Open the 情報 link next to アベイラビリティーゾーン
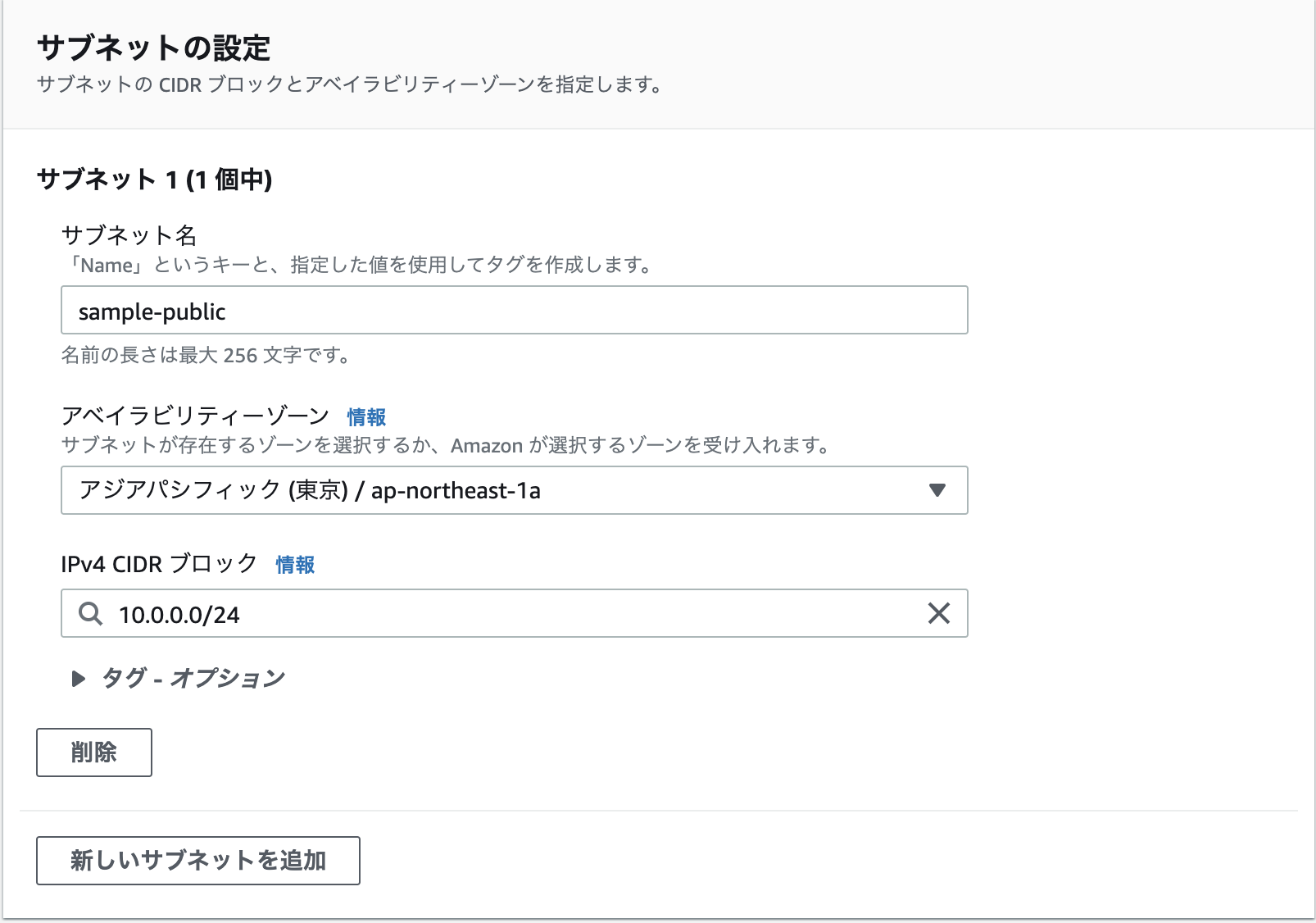The width and height of the screenshot is (1316, 923). click(x=366, y=416)
